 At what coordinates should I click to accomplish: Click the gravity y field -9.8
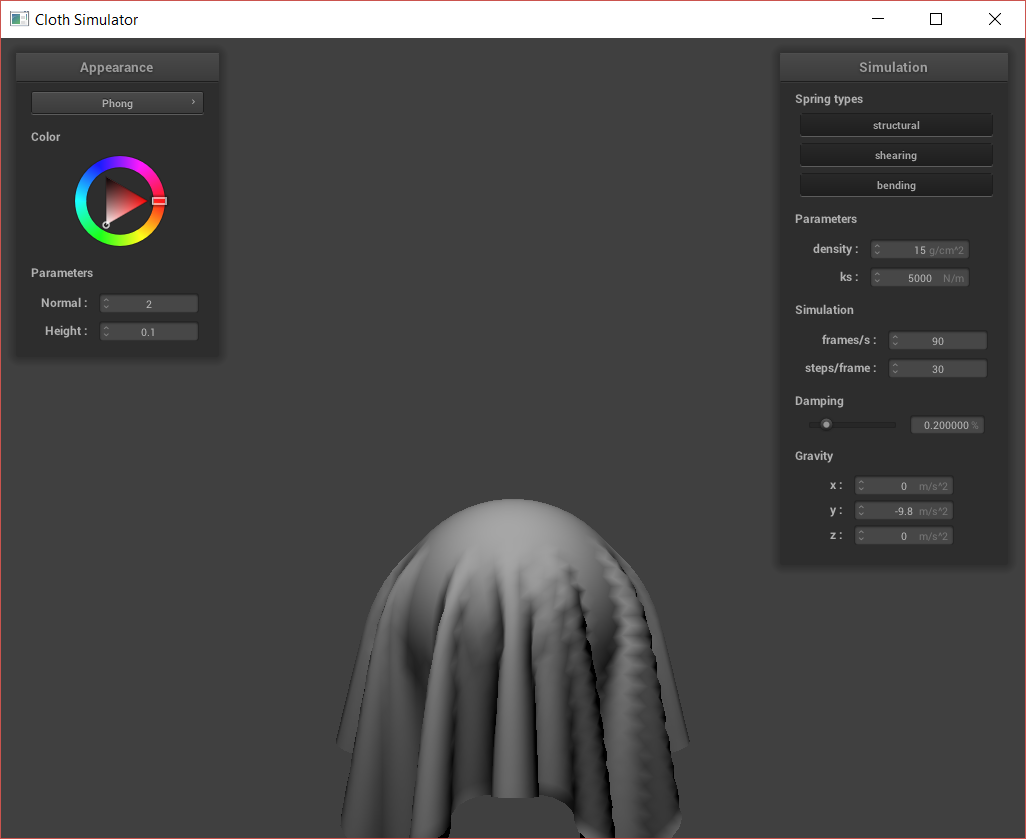point(904,511)
